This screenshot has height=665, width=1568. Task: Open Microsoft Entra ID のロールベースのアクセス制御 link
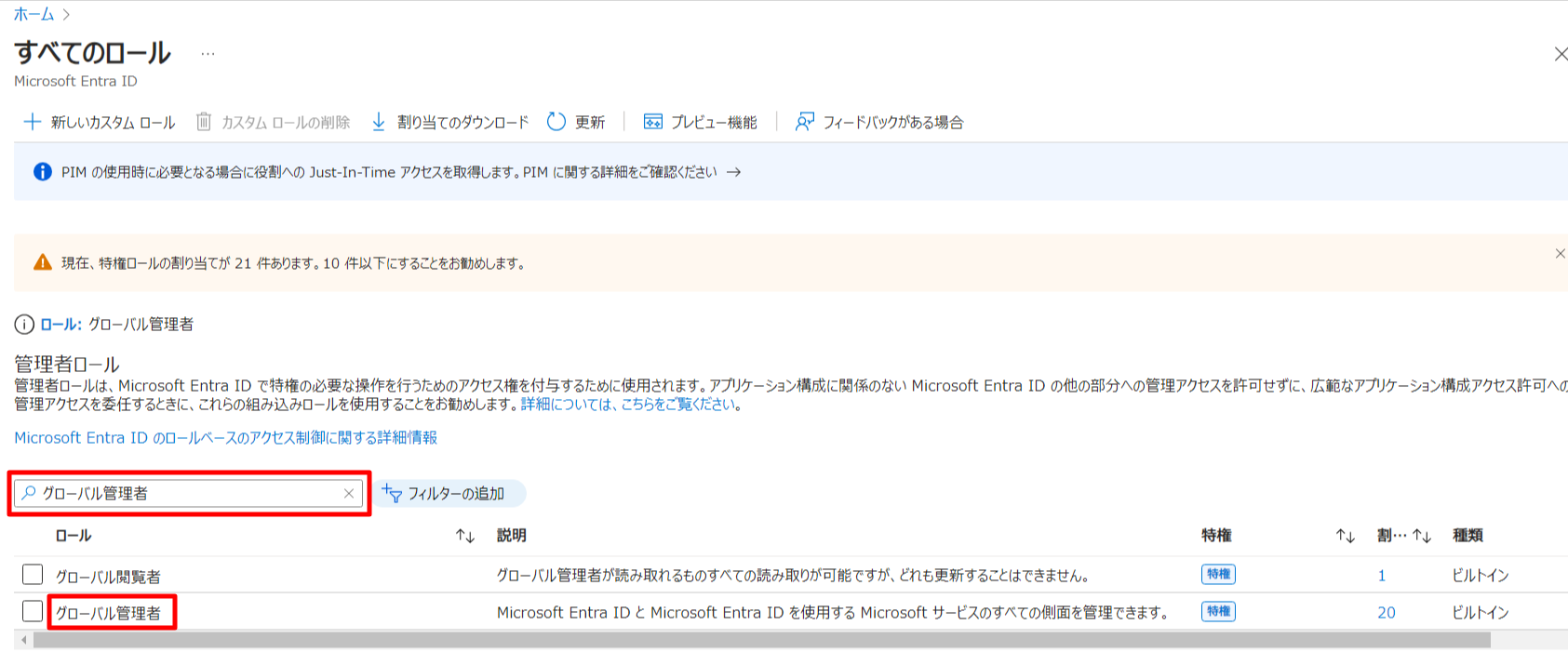[x=225, y=438]
